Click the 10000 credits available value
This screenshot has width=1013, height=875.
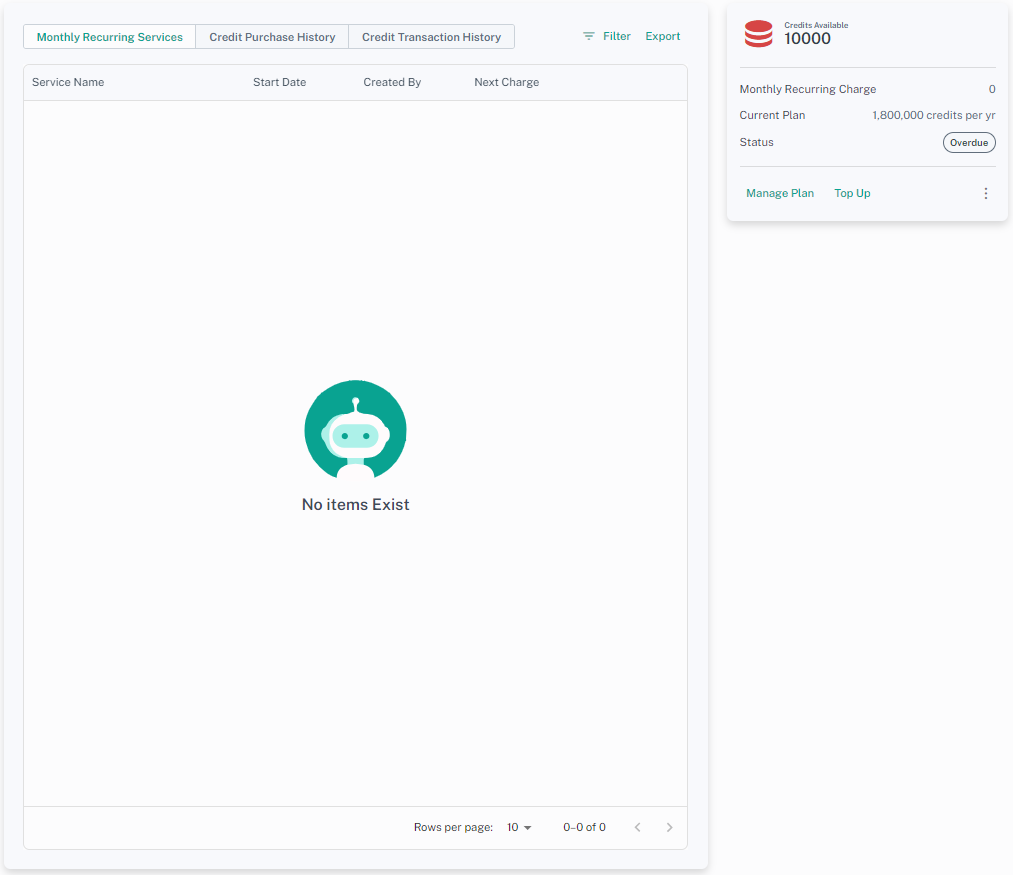click(x=807, y=39)
